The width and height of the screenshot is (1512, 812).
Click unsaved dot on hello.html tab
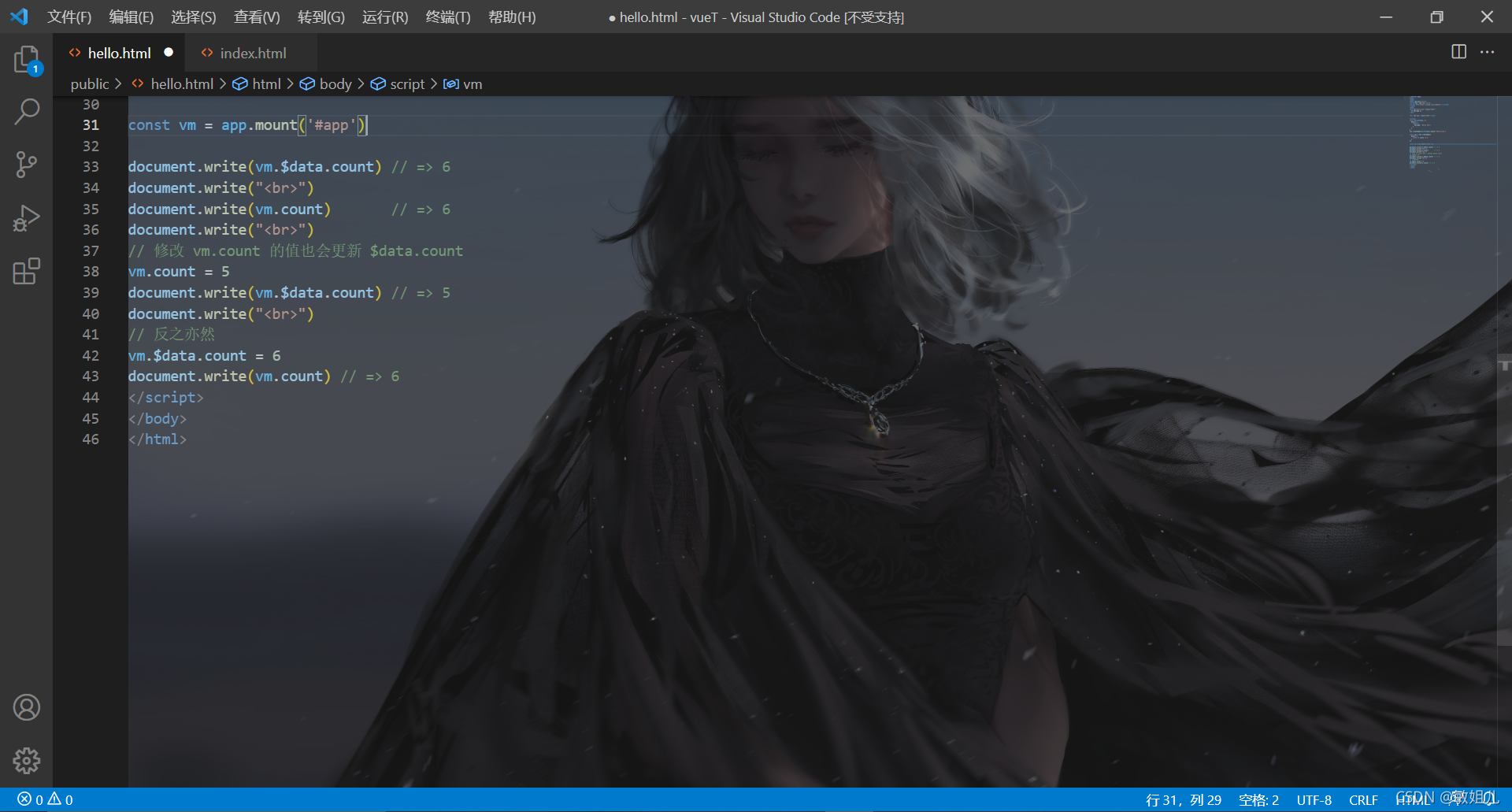tap(169, 52)
